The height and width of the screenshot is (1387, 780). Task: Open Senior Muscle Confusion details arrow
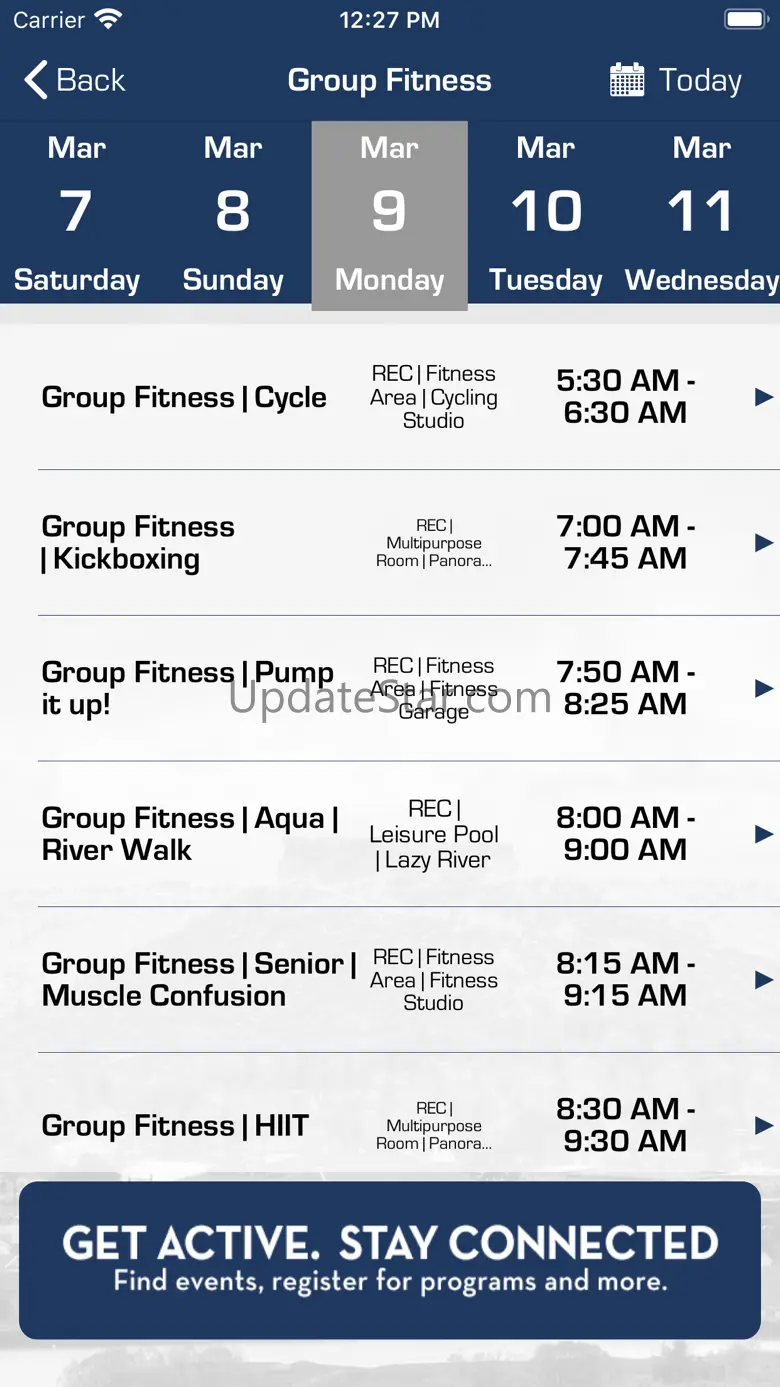(x=764, y=980)
